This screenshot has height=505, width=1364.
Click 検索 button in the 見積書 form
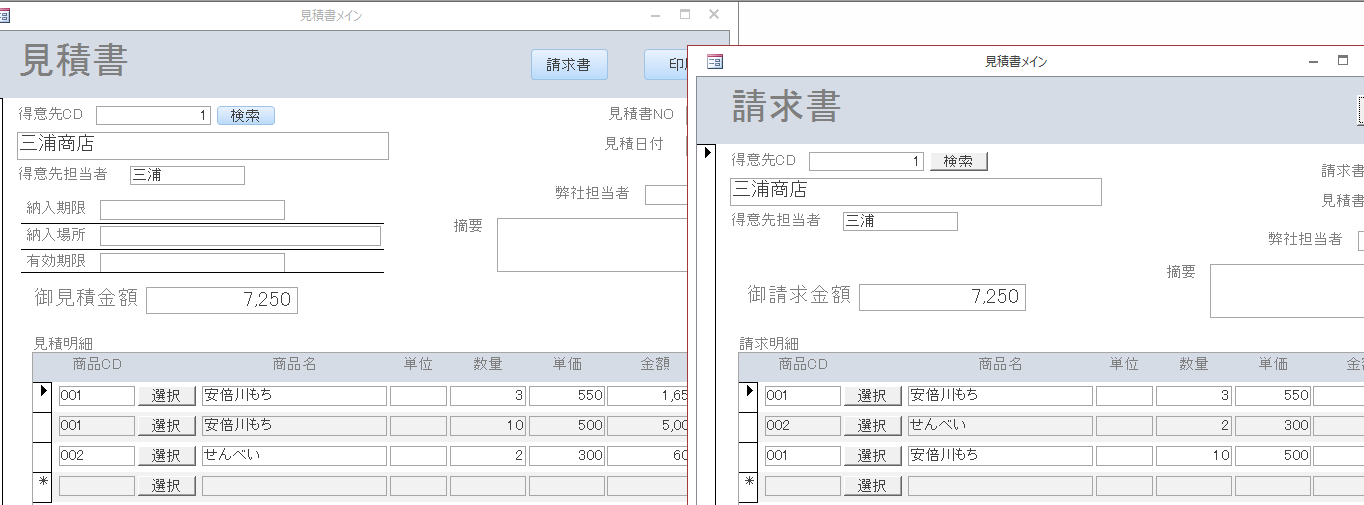(245, 116)
